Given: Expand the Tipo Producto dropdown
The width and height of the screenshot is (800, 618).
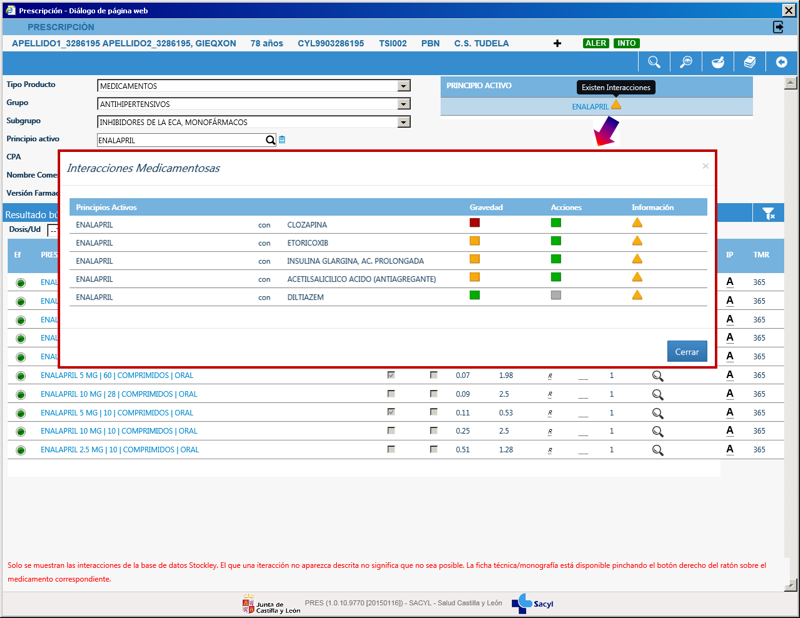Looking at the screenshot, I should 404,86.
